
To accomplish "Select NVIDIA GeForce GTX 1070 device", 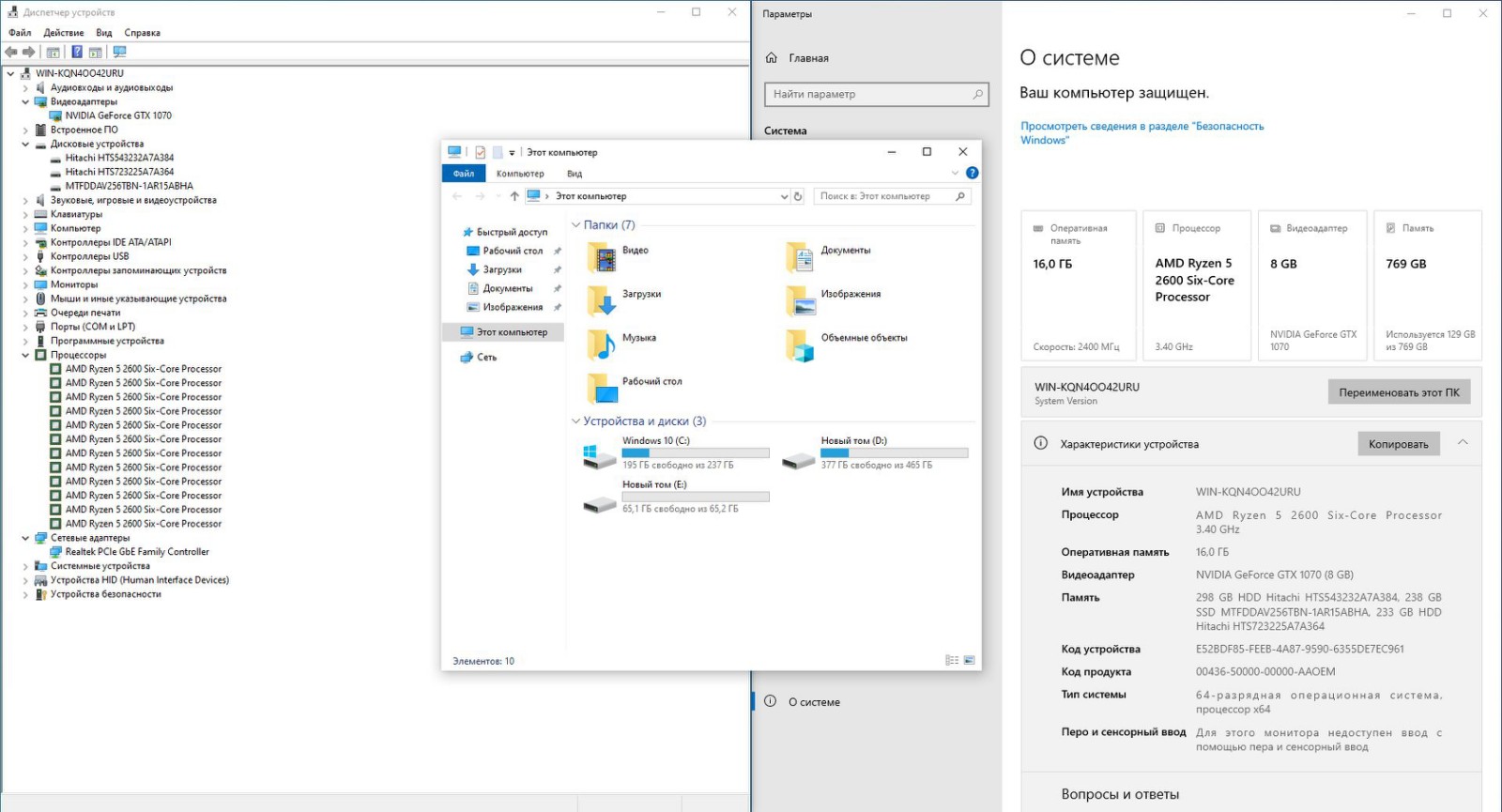I will [118, 115].
